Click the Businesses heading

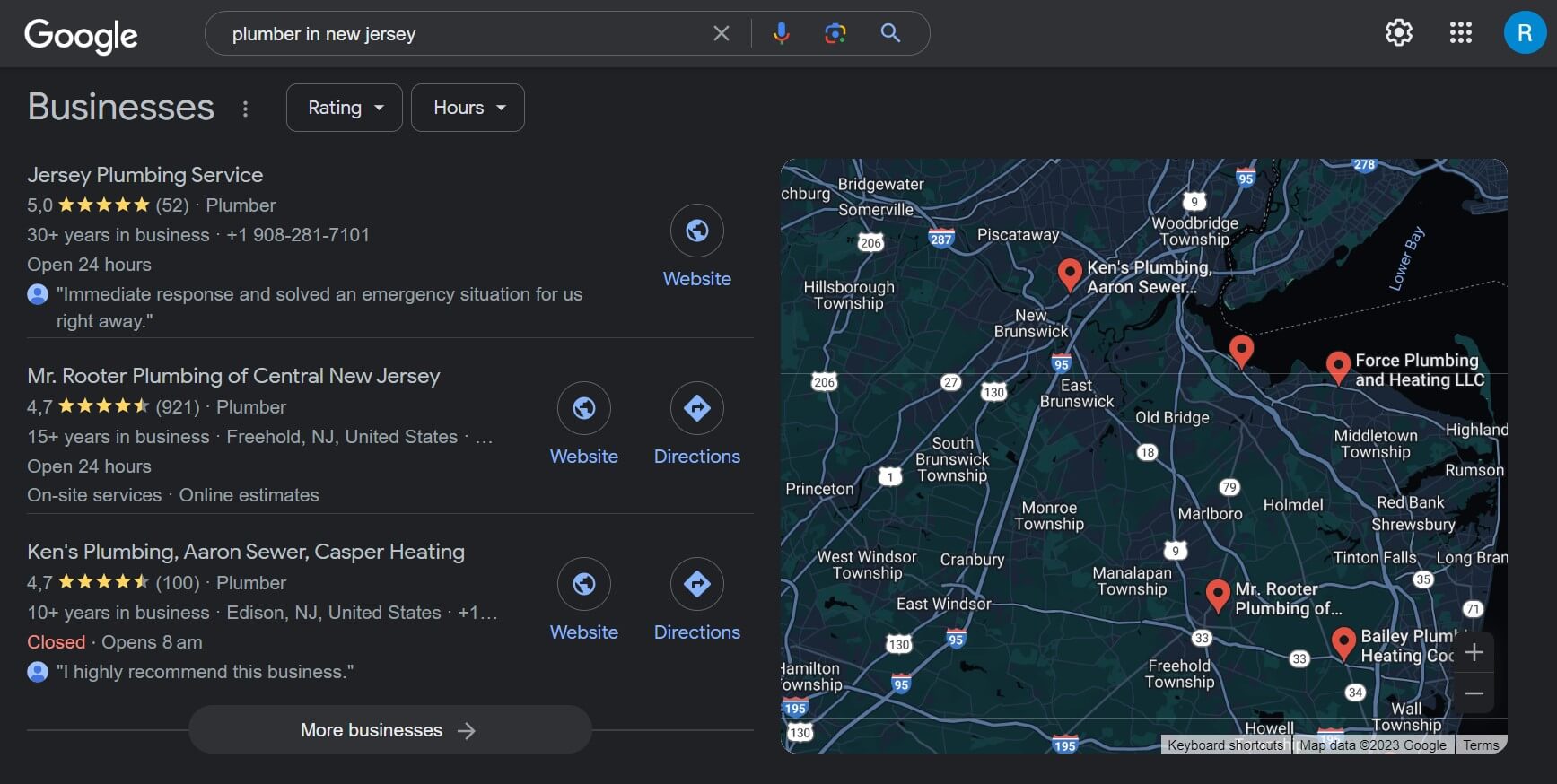tap(121, 107)
